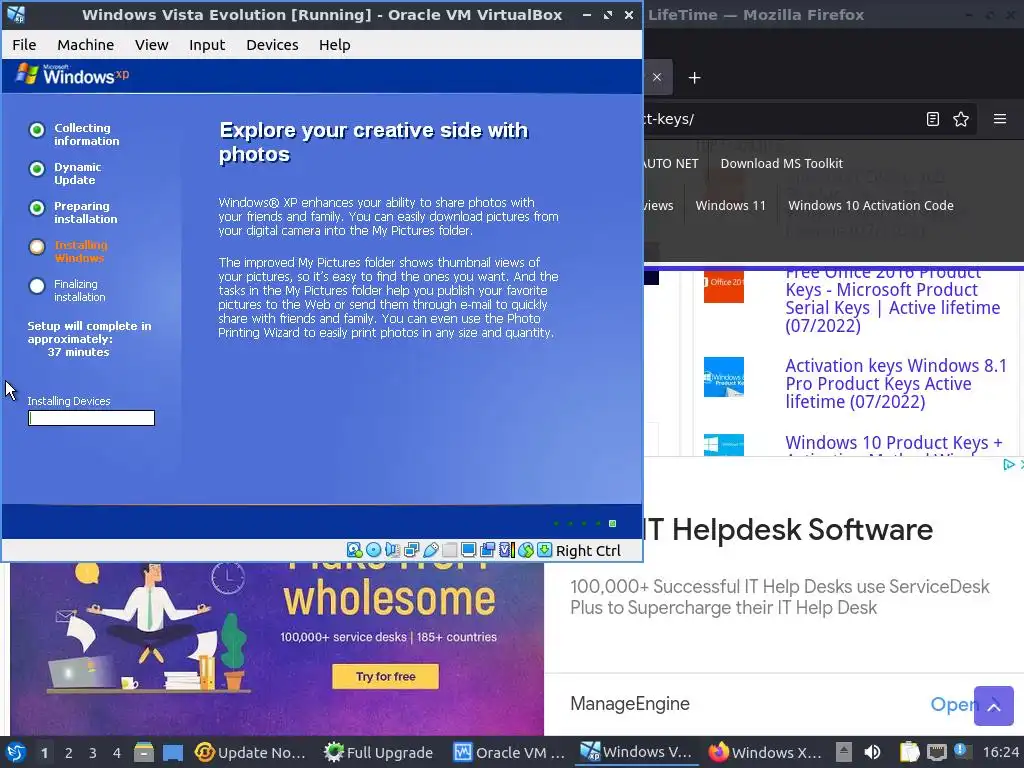Open the clipboard manager tray icon
This screenshot has height=768, width=1024.
910,752
